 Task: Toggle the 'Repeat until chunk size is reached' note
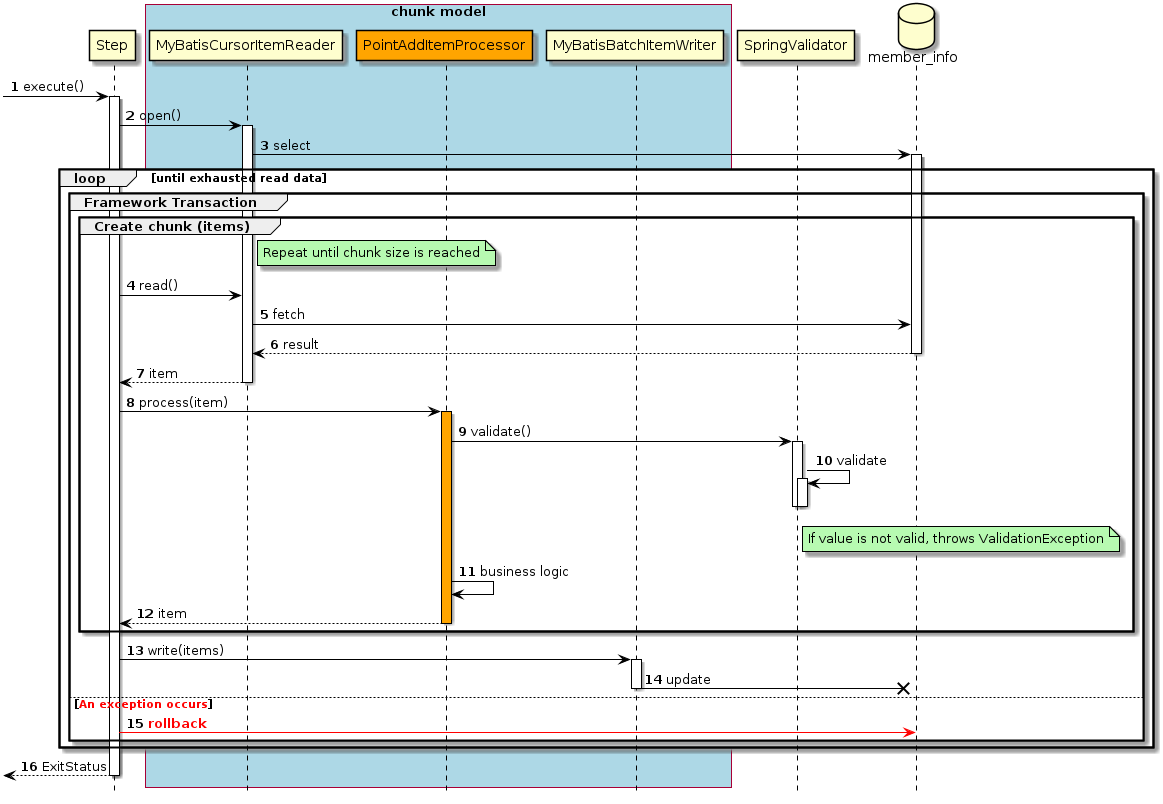click(375, 253)
